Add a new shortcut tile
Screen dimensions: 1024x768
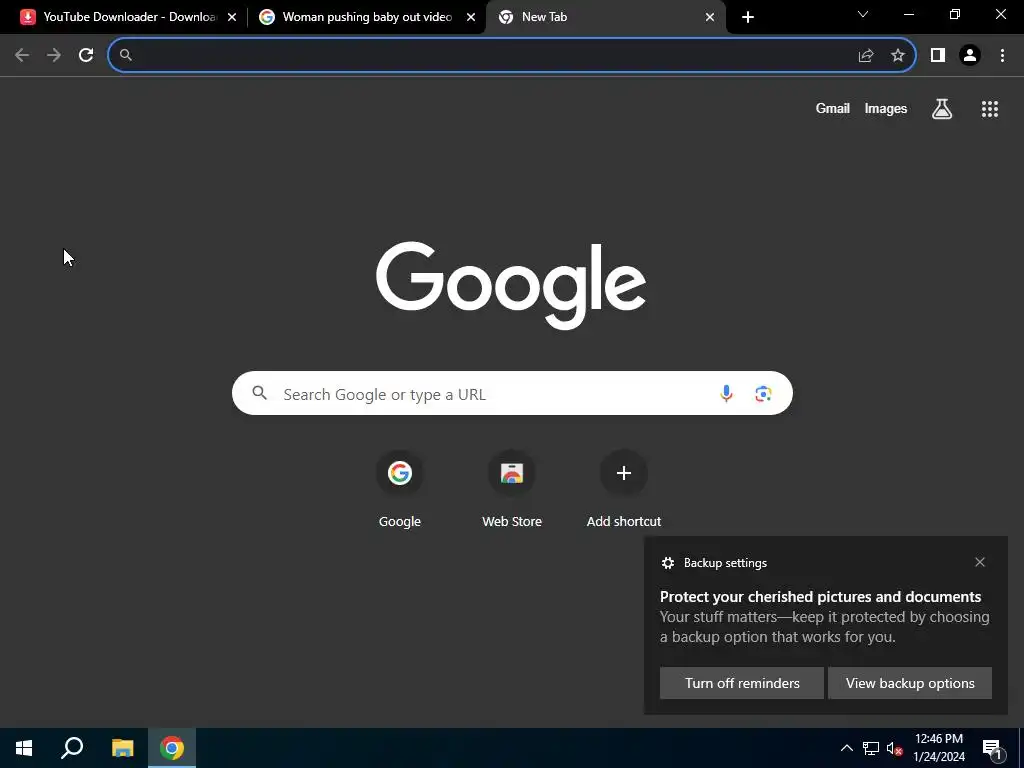(624, 490)
